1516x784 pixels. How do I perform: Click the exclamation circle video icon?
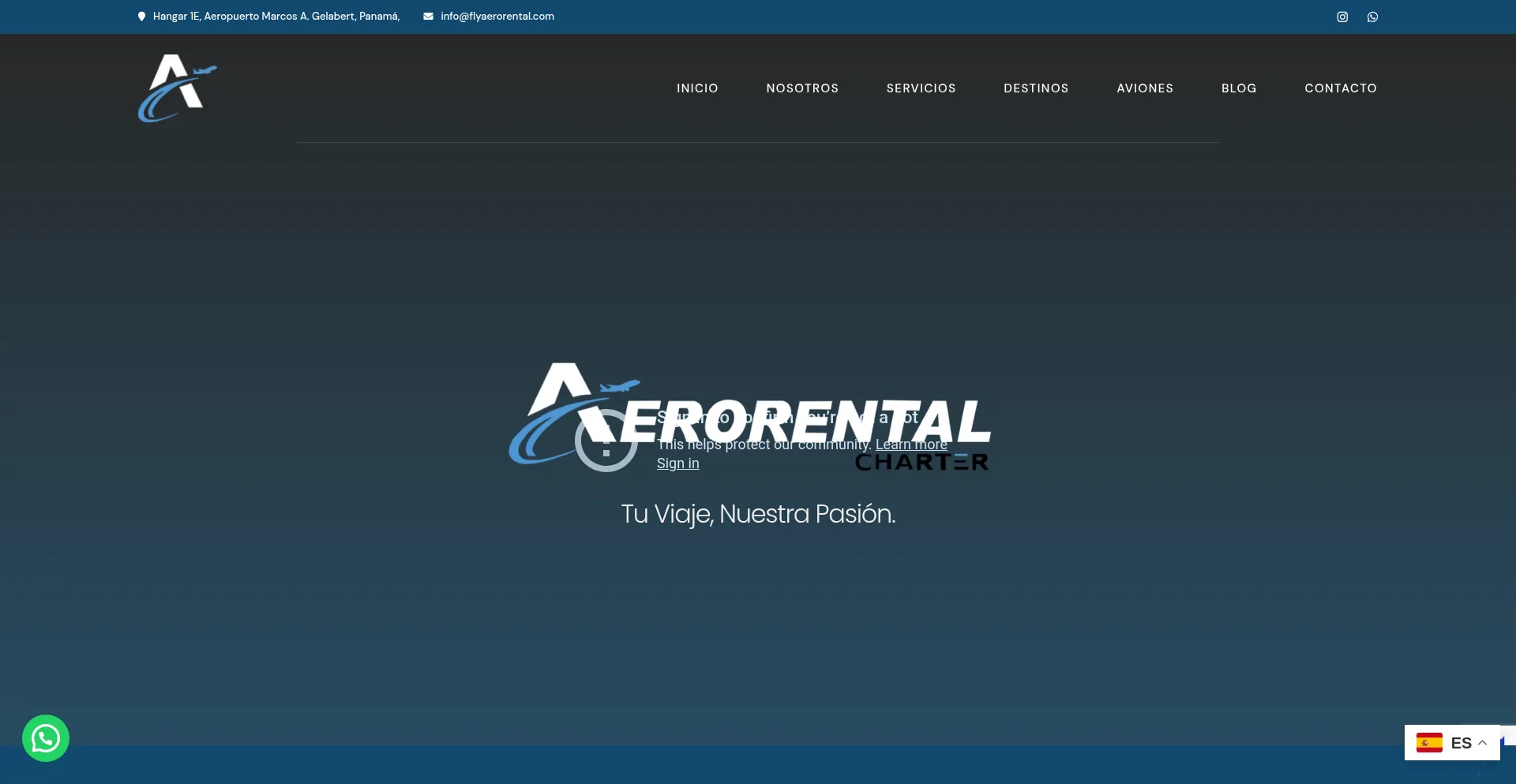point(606,441)
